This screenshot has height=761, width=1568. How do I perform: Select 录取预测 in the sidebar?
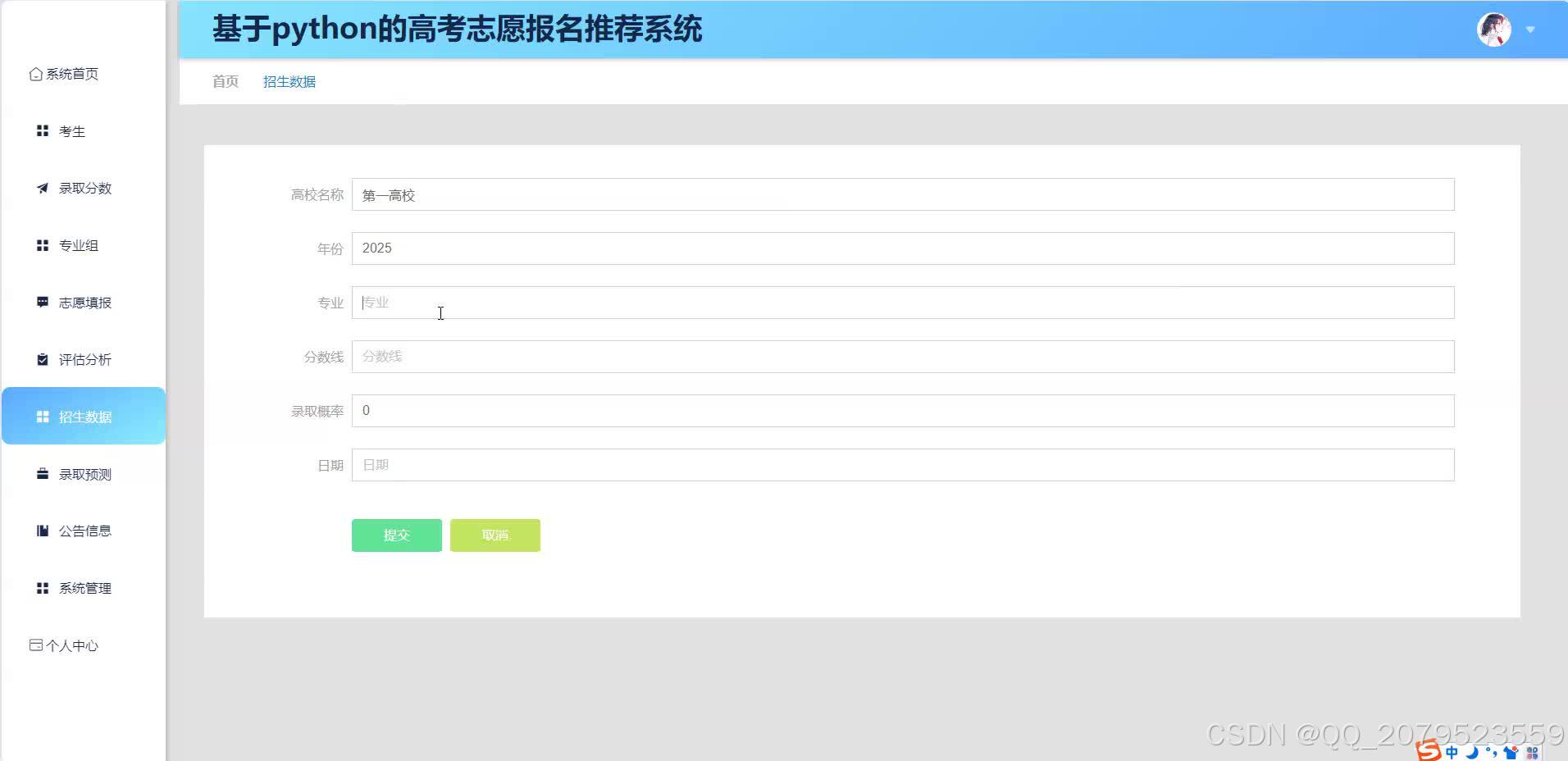point(84,474)
